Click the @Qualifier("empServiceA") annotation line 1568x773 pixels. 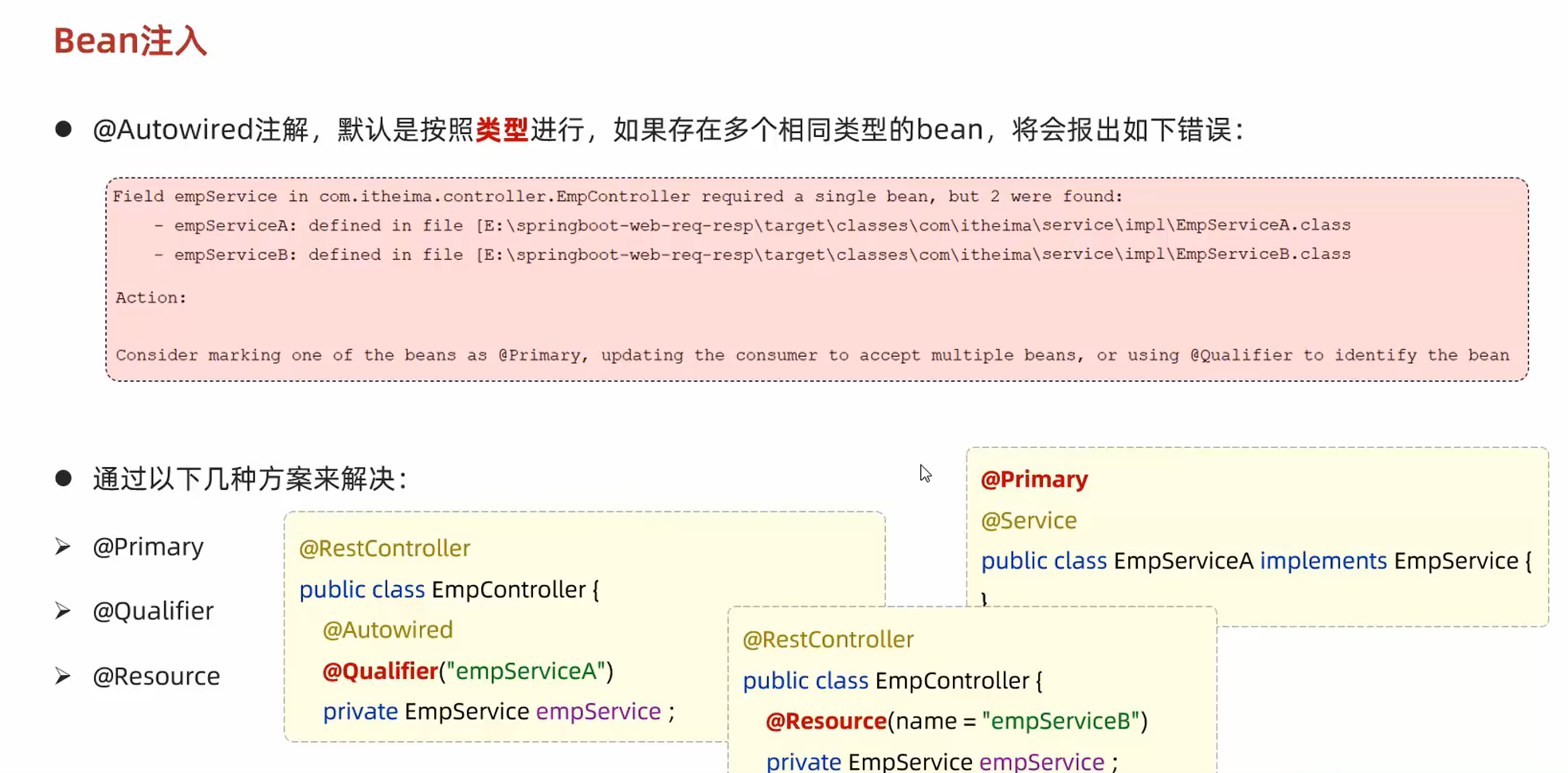[x=467, y=671]
